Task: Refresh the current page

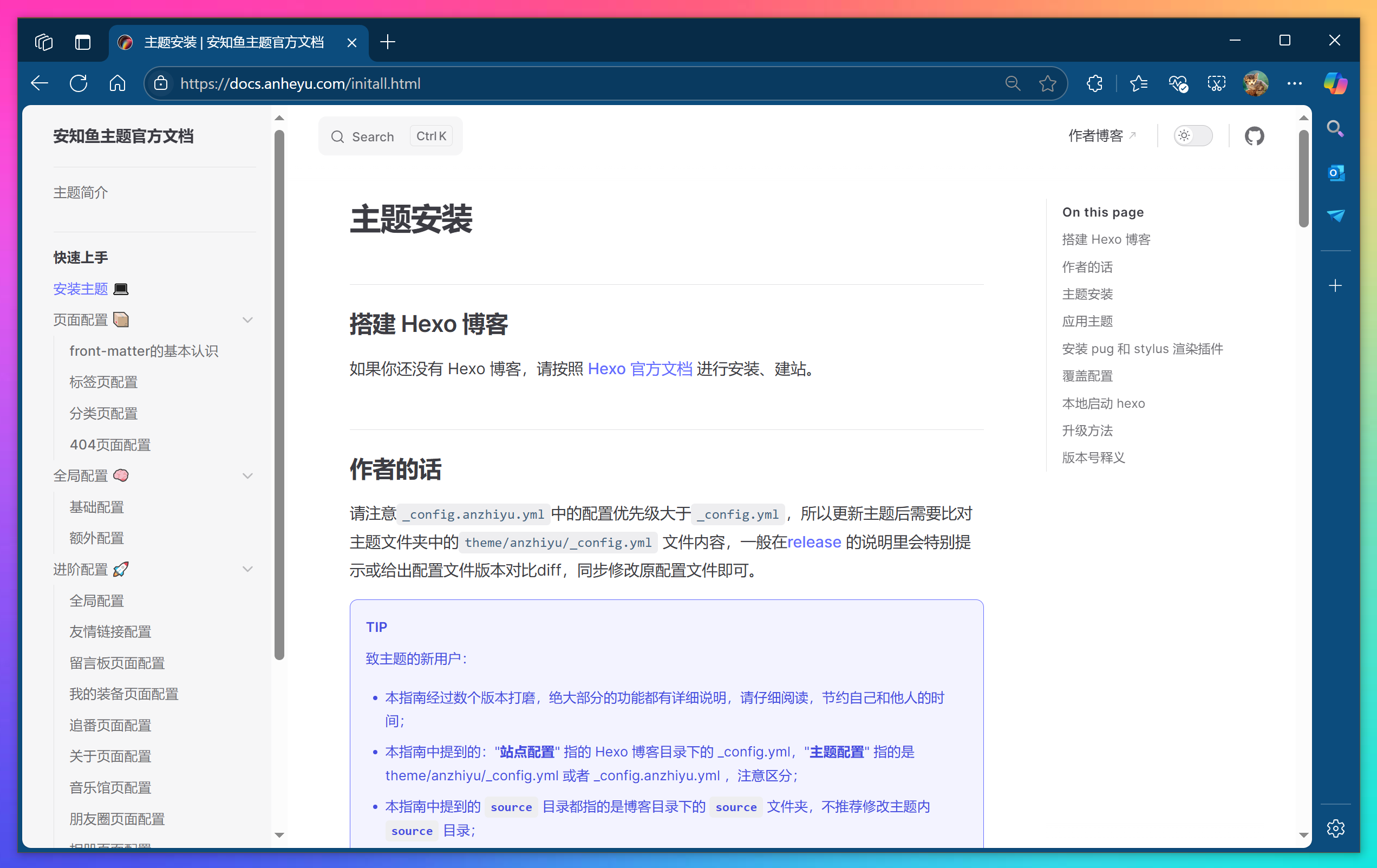Action: [x=79, y=82]
